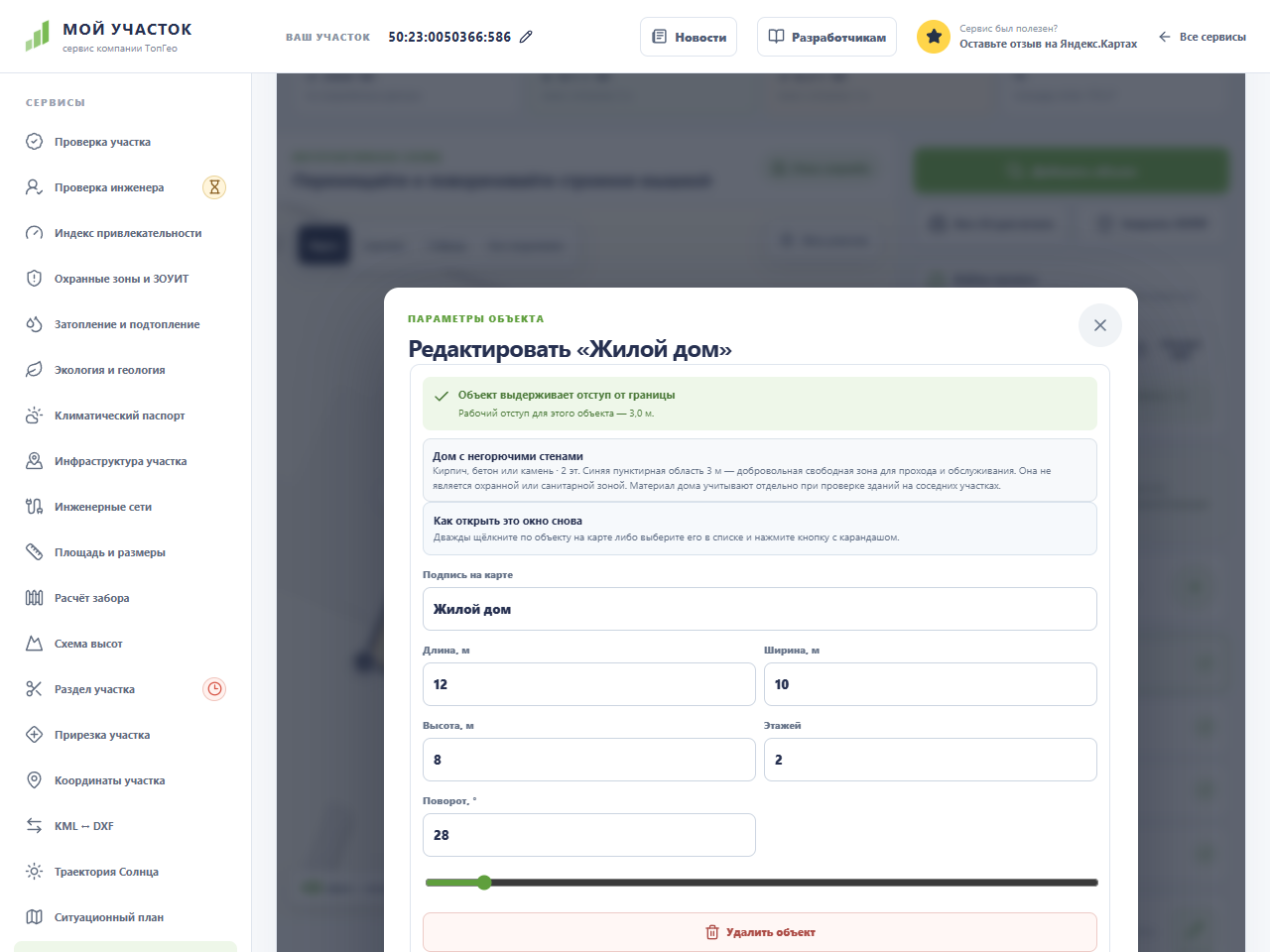1270x952 pixels.
Task: Click the Этажей input field
Action: coord(931,760)
